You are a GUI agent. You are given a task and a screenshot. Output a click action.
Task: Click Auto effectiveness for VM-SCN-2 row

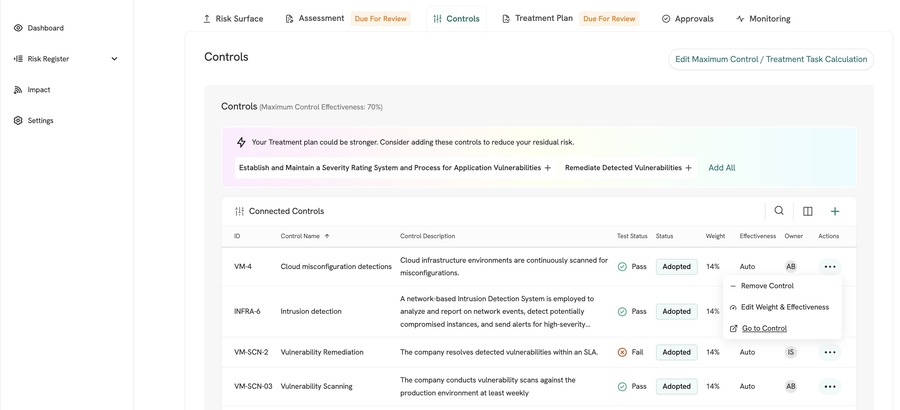pos(747,352)
